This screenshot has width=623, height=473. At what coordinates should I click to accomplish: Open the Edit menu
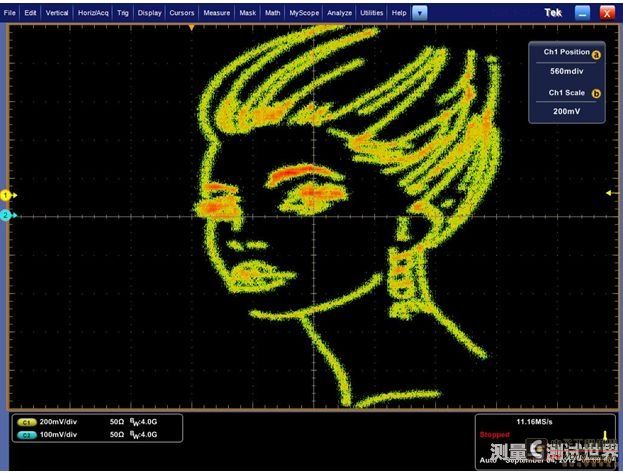point(30,13)
